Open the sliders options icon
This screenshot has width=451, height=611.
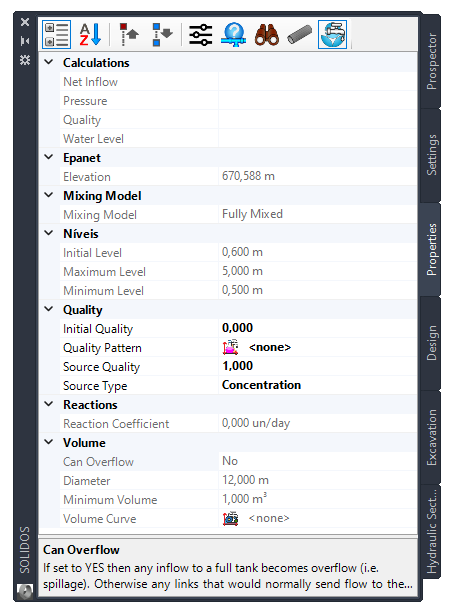click(x=200, y=35)
